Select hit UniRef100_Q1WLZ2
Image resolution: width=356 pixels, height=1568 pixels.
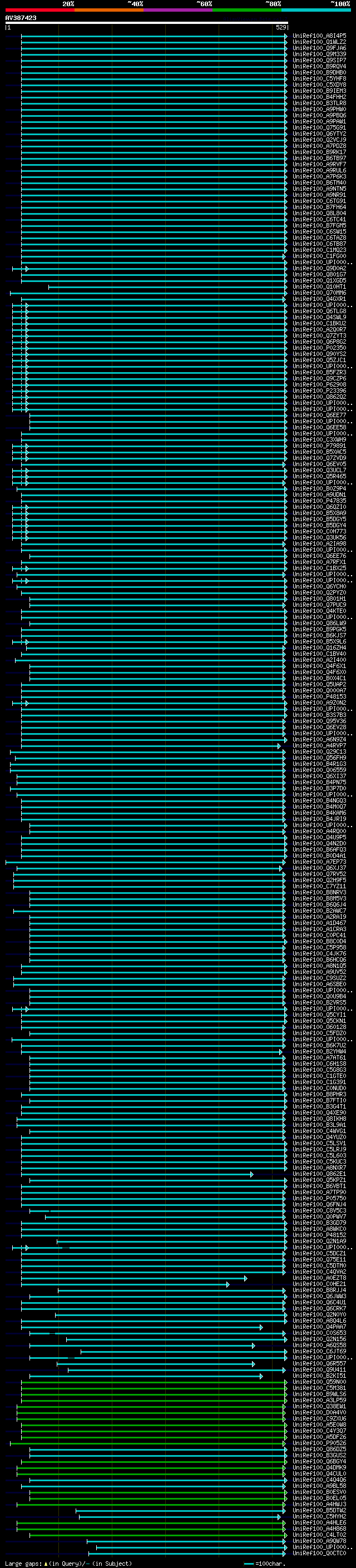coord(319,42)
